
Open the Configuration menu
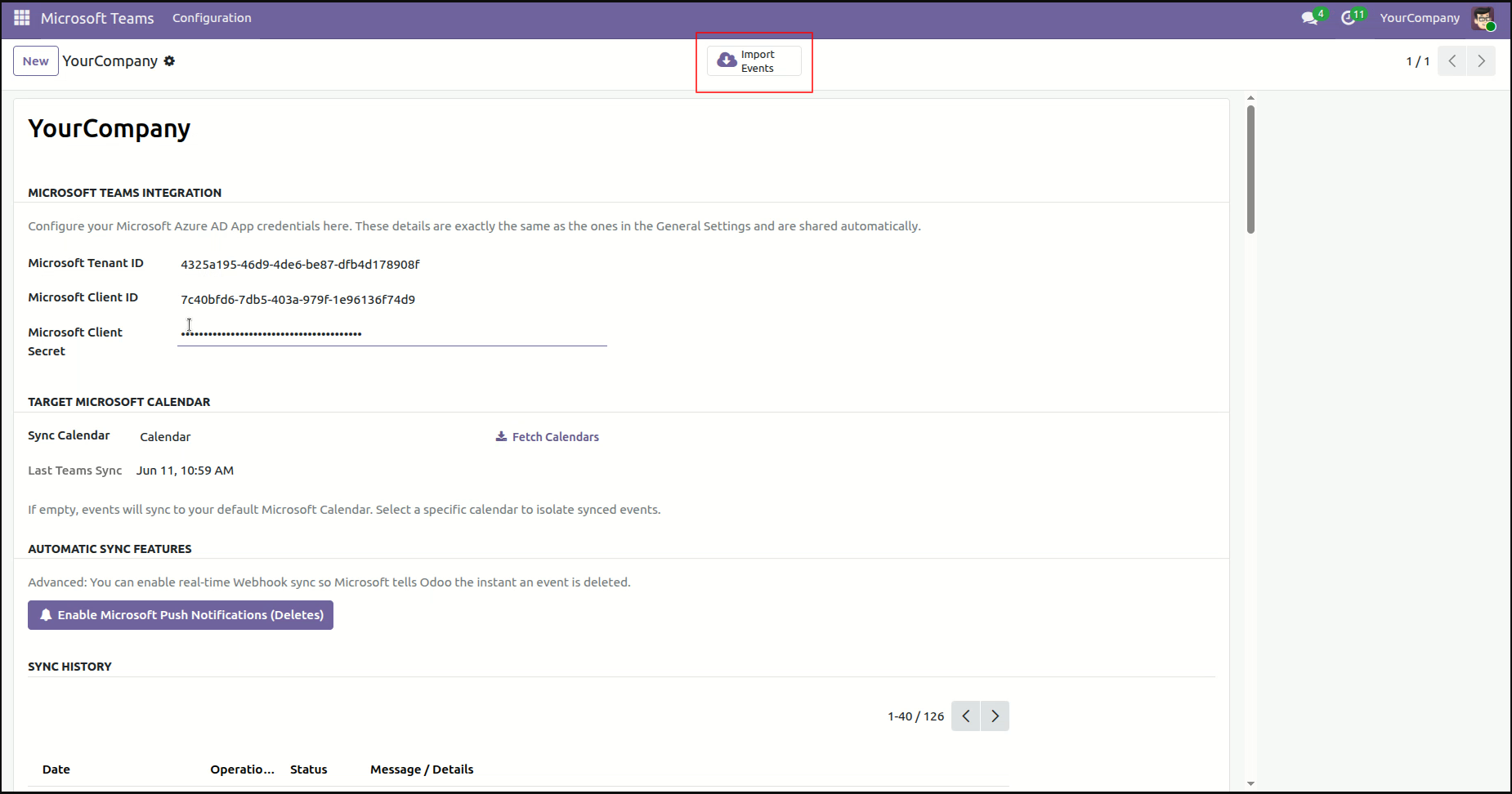point(212,18)
